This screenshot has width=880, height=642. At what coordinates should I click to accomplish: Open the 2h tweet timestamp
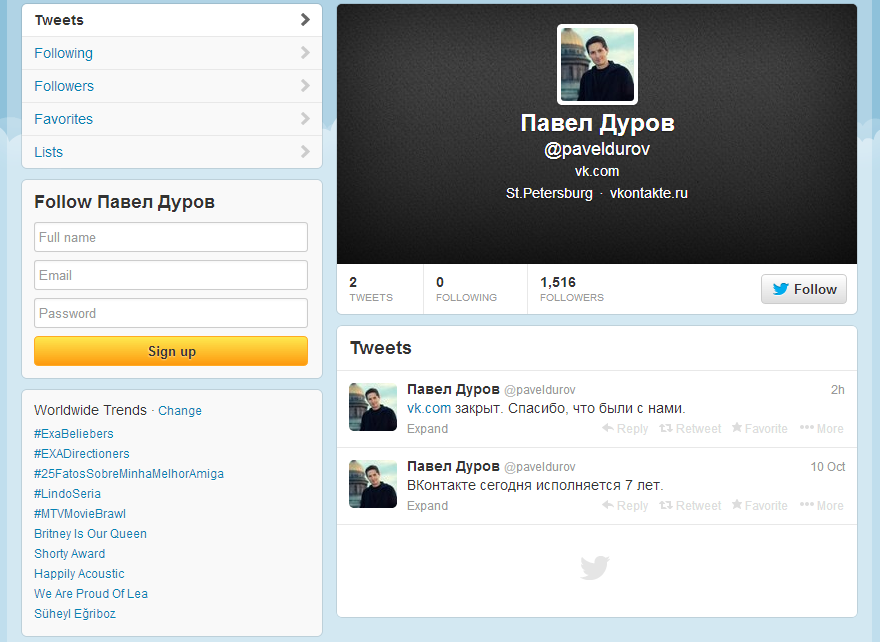pos(838,389)
